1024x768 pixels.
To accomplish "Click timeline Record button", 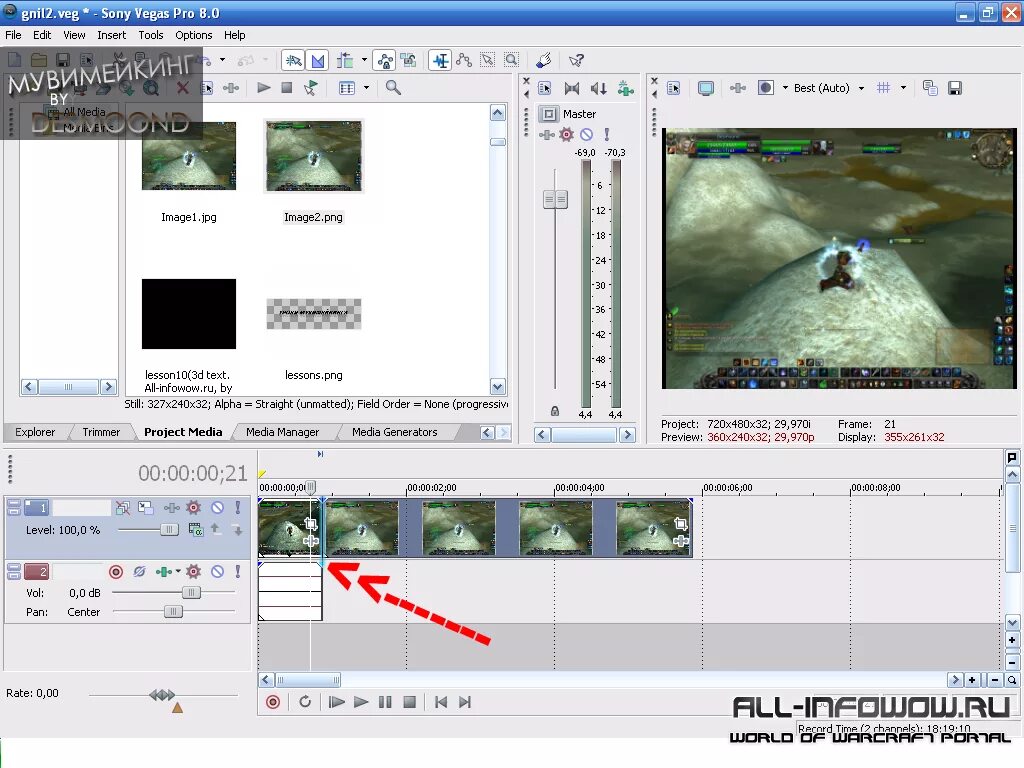I will pyautogui.click(x=274, y=702).
